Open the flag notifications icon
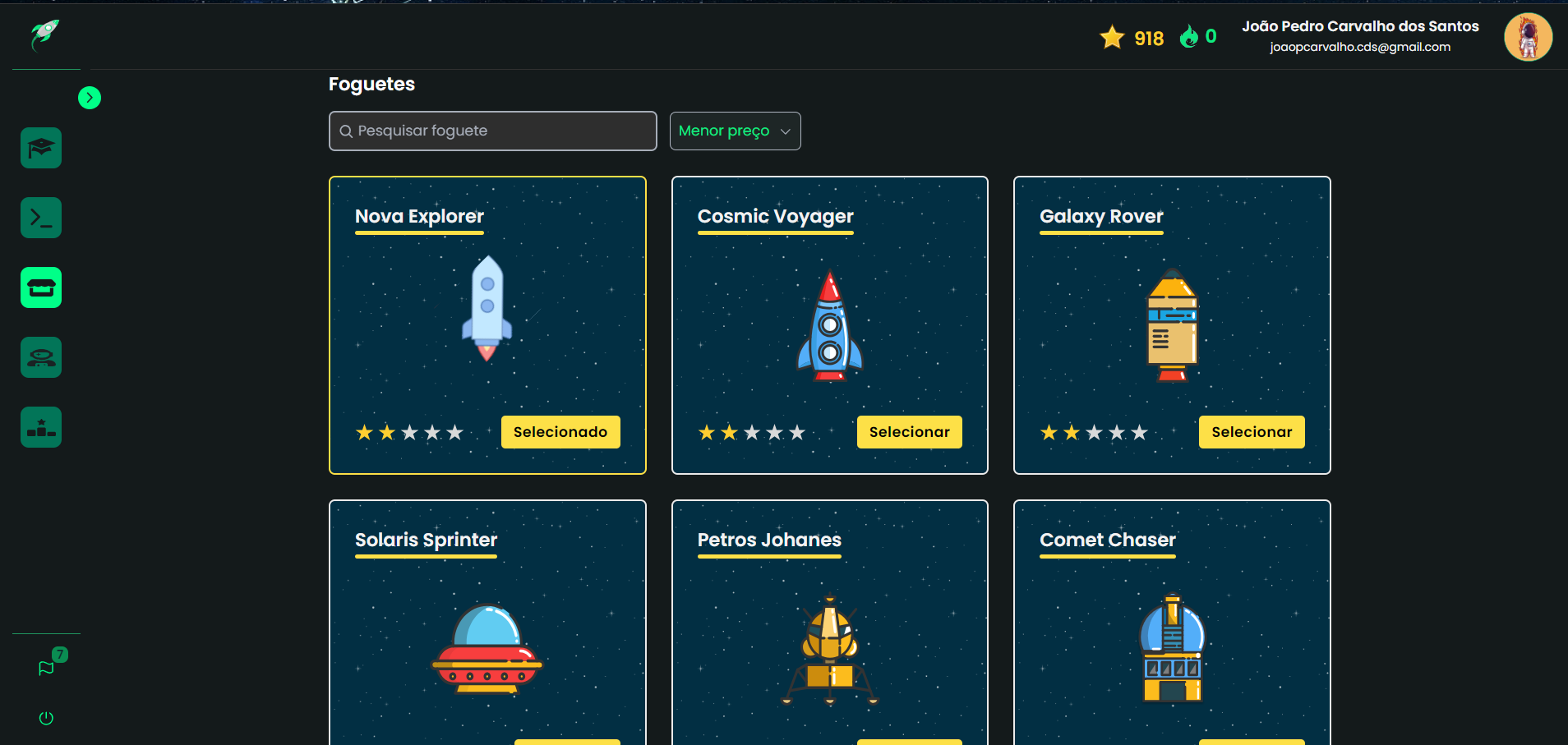Image resolution: width=1568 pixels, height=745 pixels. tap(46, 668)
